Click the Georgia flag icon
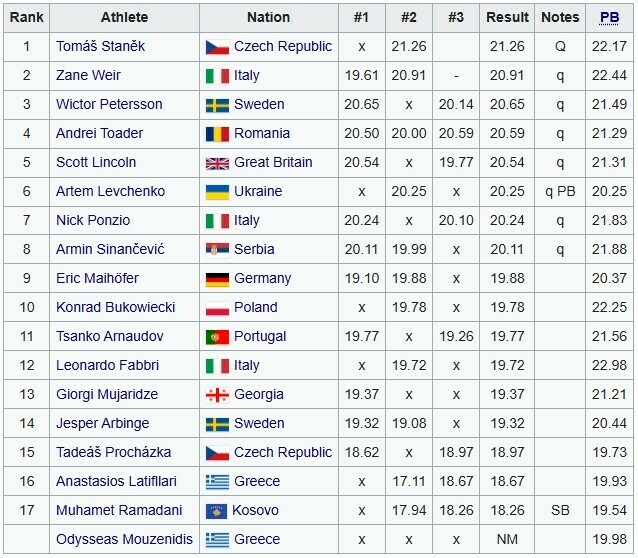Screen dimensions: 638x558 pyautogui.click(x=217, y=395)
